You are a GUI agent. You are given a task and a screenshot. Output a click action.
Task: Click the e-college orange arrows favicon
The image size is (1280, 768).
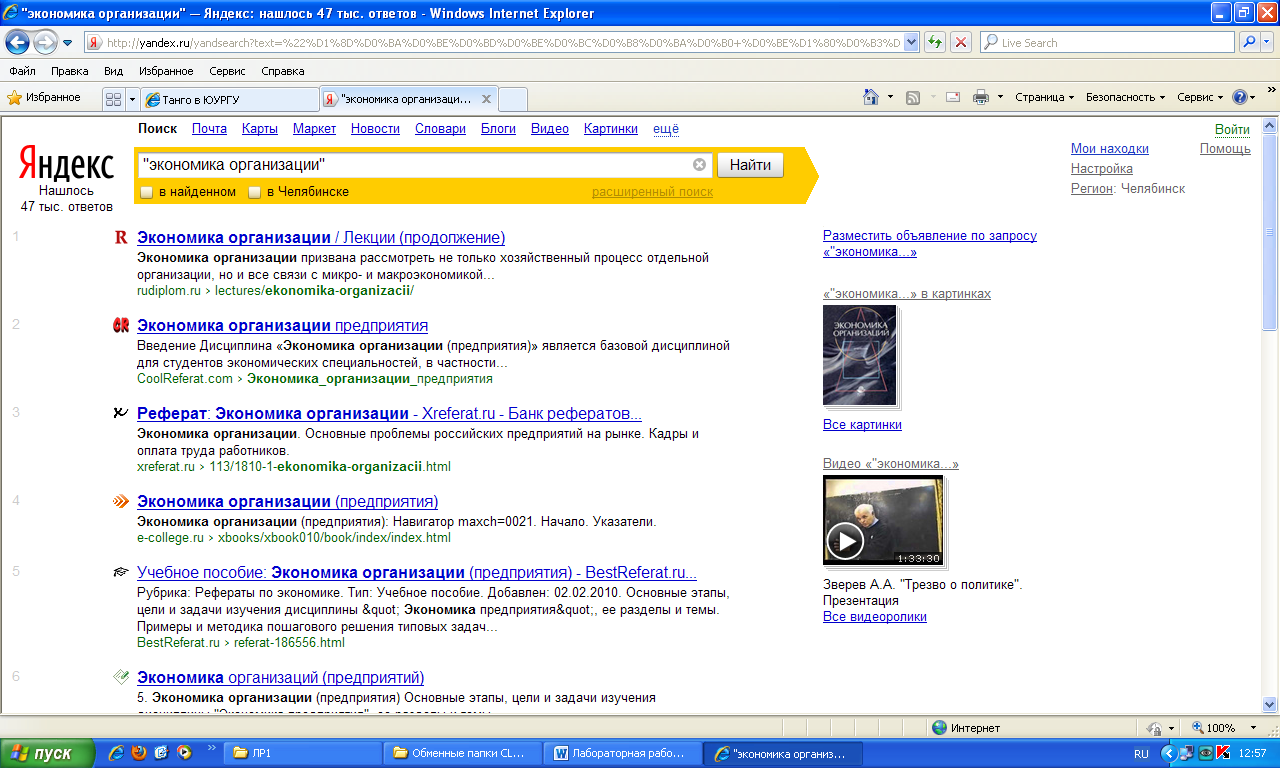click(121, 501)
